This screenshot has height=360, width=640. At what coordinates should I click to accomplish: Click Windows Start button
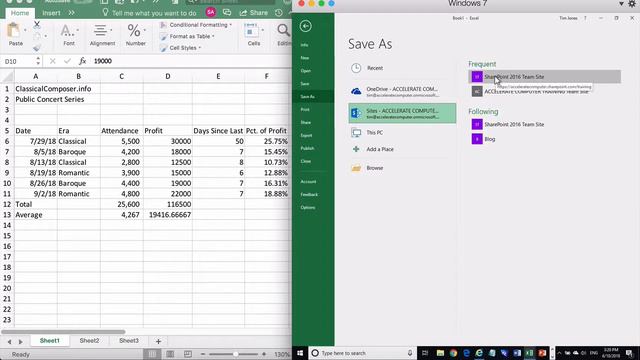click(300, 353)
